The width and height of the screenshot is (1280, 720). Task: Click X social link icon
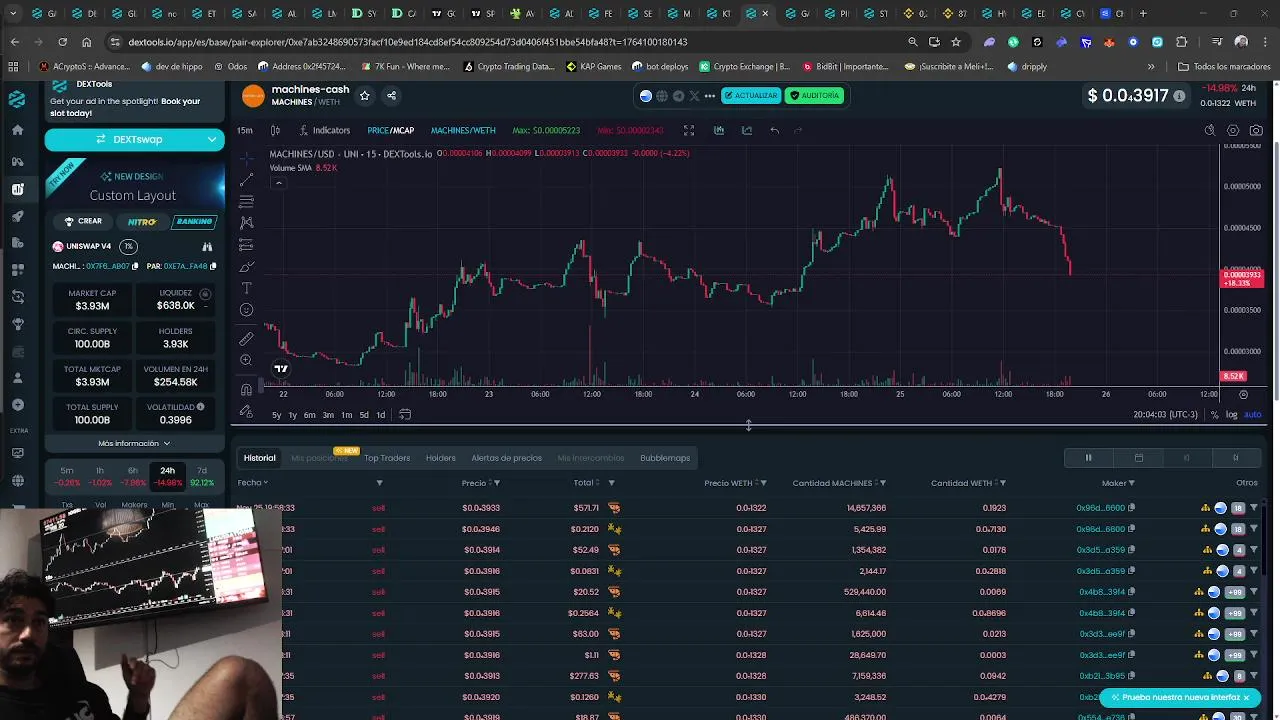[x=694, y=96]
